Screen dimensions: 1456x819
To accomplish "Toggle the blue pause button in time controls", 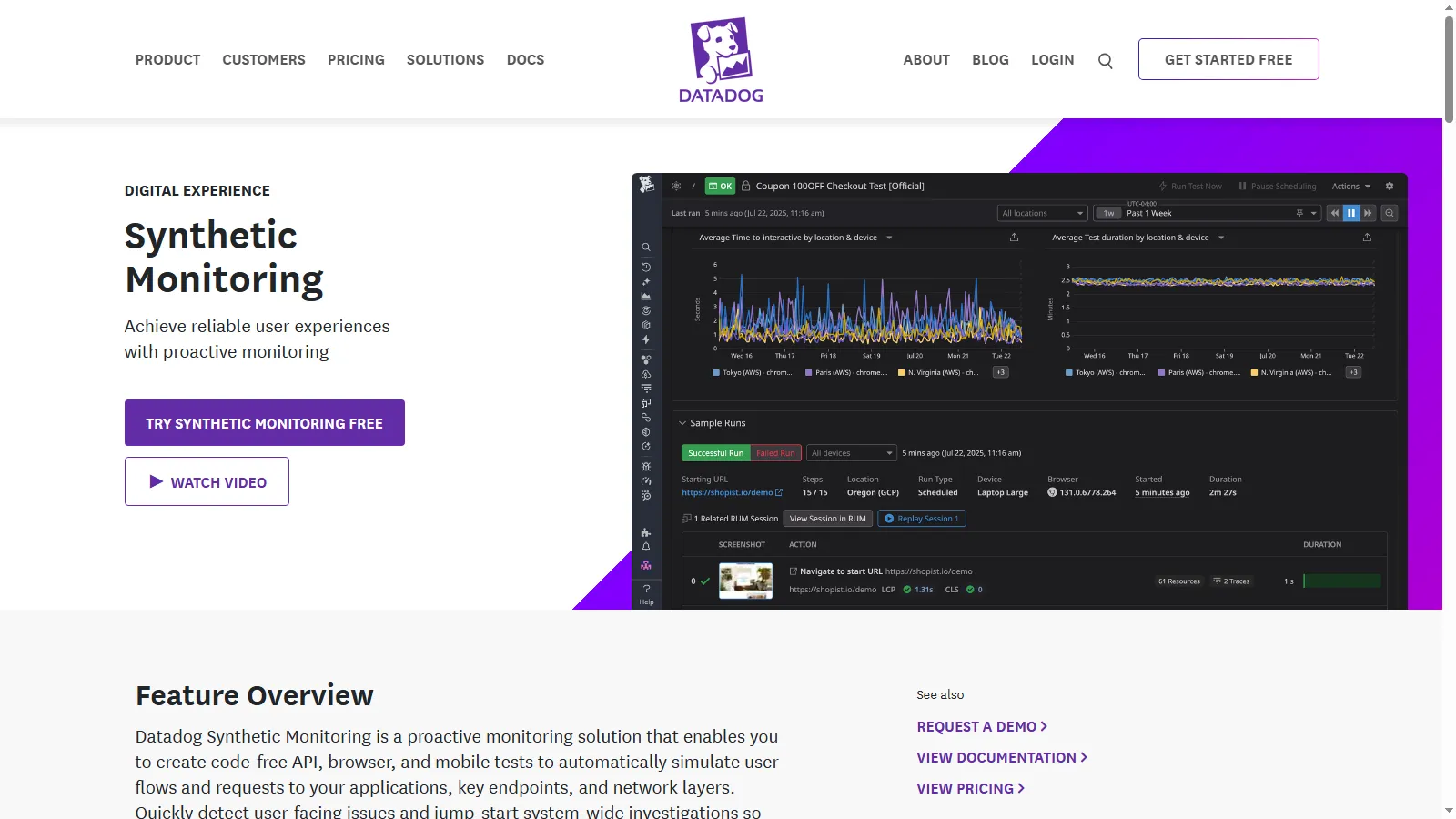I will (1351, 213).
